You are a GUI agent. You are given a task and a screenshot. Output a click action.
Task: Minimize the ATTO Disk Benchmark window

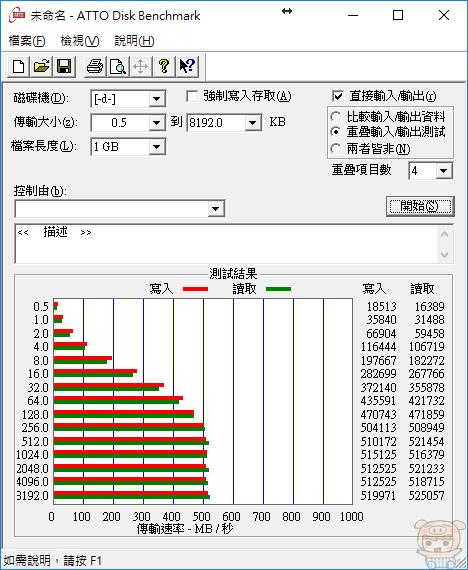coord(353,16)
